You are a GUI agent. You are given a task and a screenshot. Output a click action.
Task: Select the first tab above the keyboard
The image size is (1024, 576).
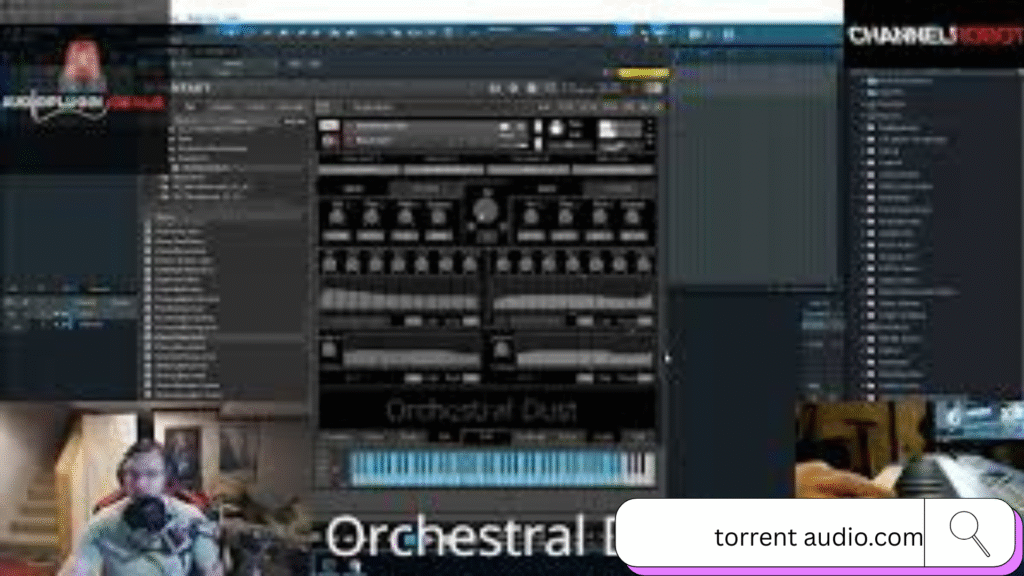(337, 437)
